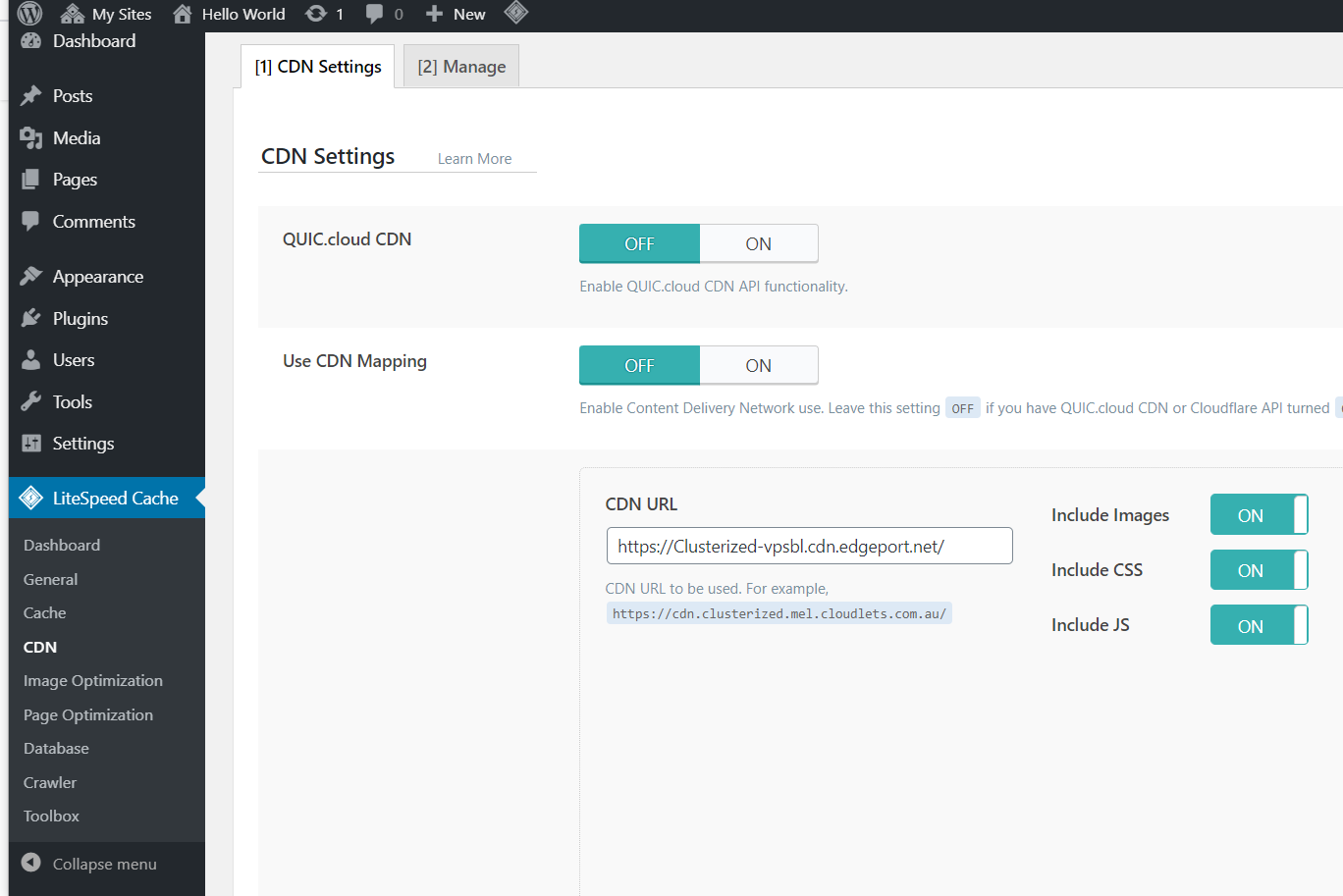The width and height of the screenshot is (1343, 896).
Task: Open the Database submenu item
Action: [56, 748]
